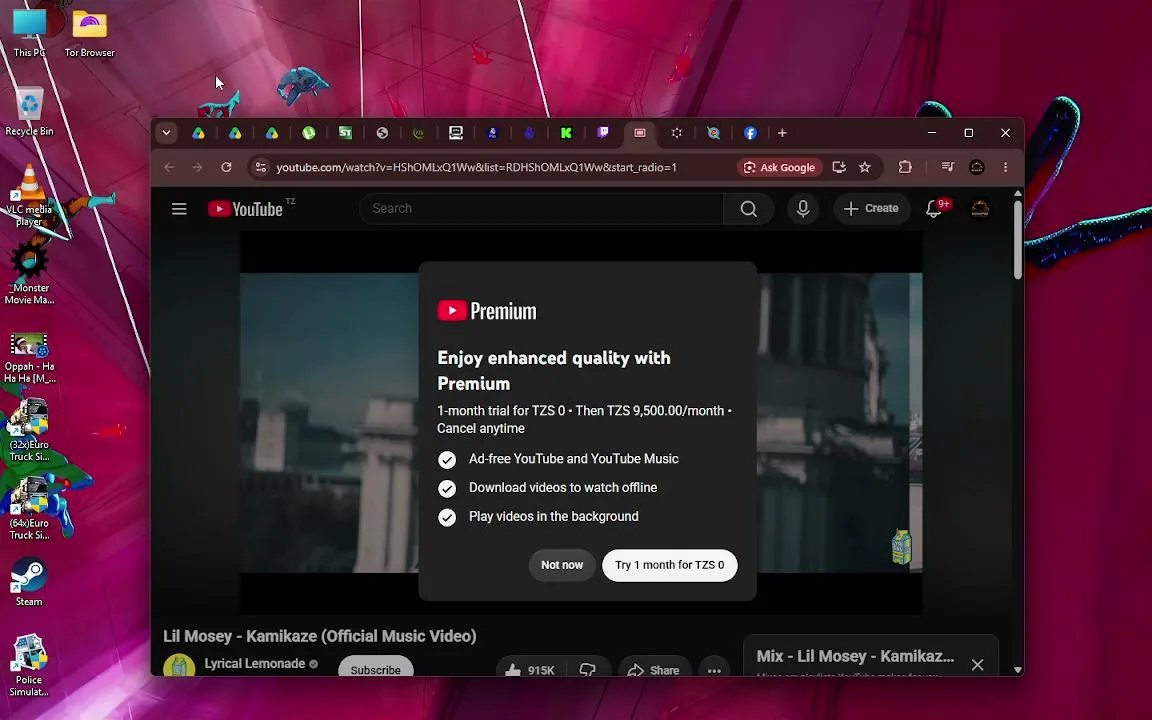Click the Ask Google lens button
The height and width of the screenshot is (720, 1152).
pyautogui.click(x=780, y=168)
